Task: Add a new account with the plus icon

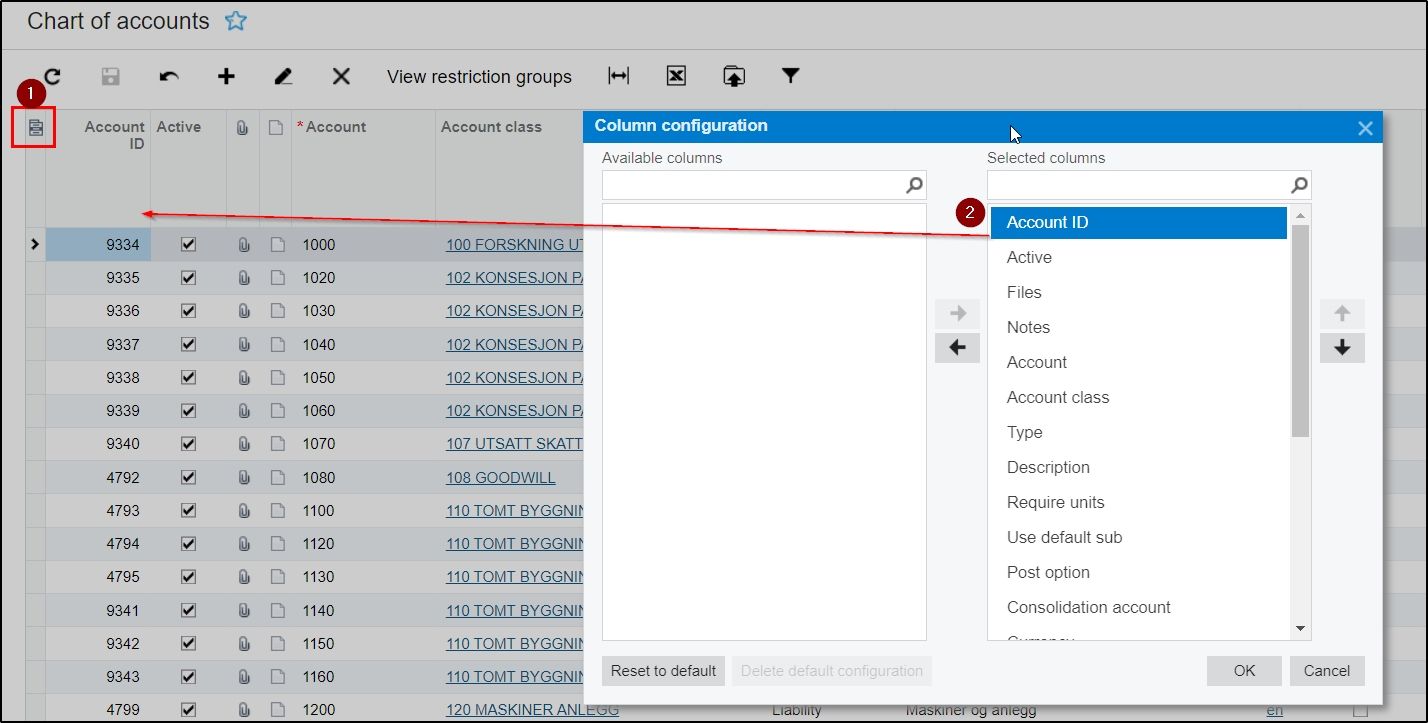Action: coord(226,76)
